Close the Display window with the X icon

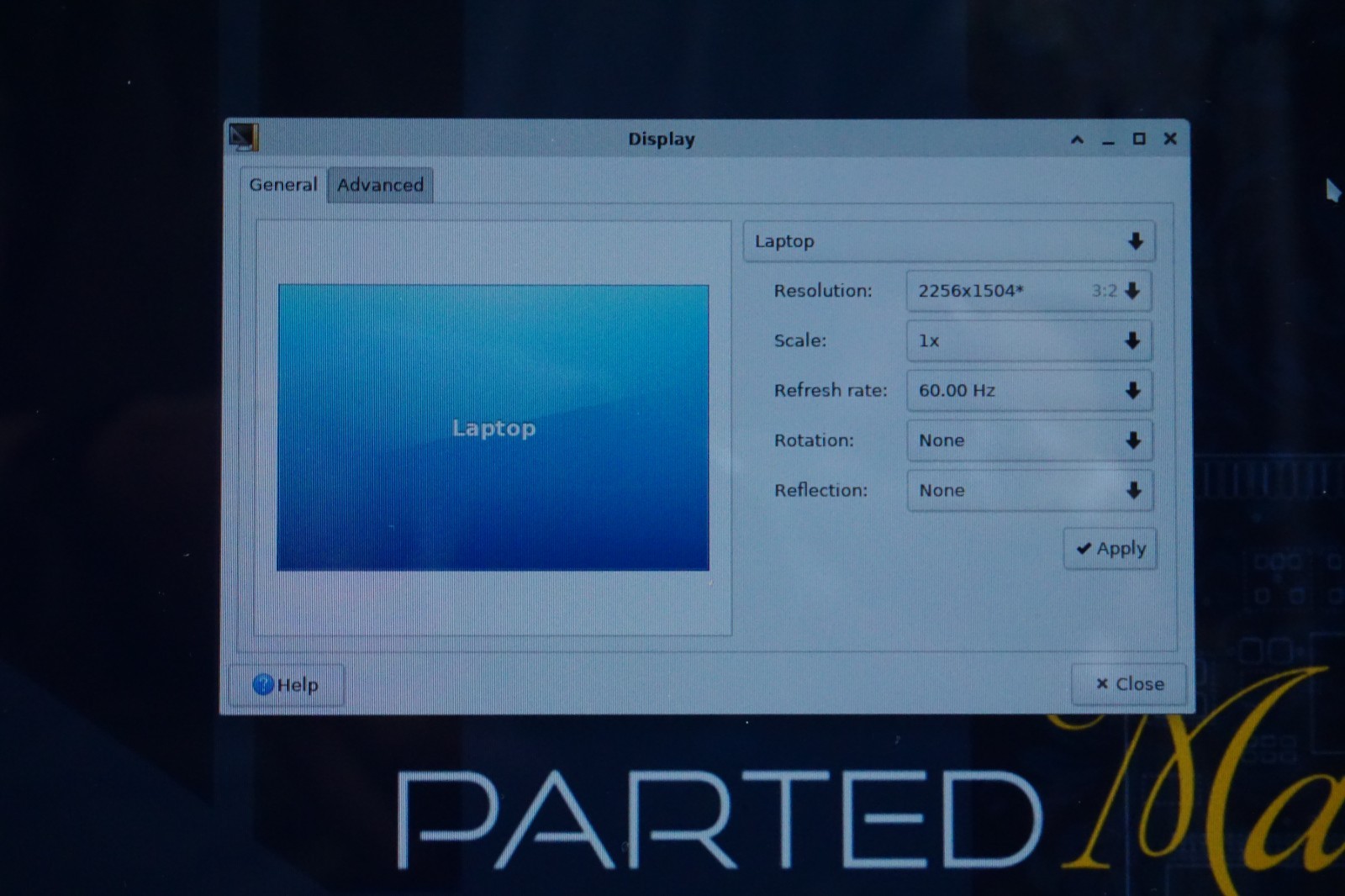(x=1170, y=139)
